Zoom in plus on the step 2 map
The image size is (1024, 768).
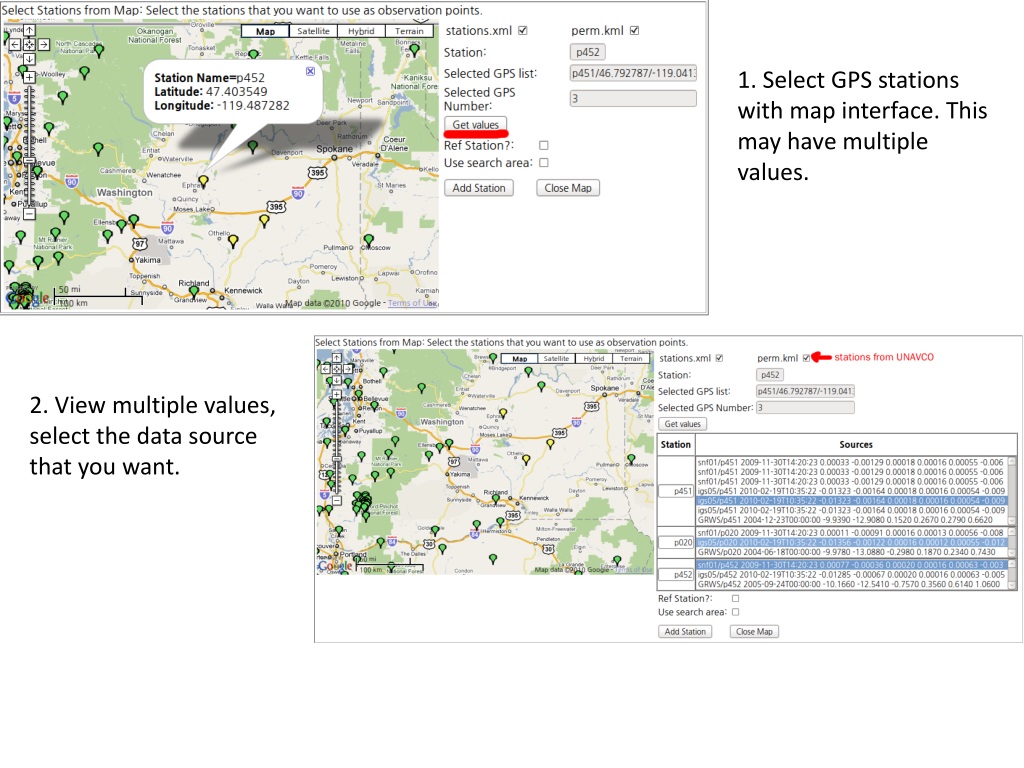point(336,394)
